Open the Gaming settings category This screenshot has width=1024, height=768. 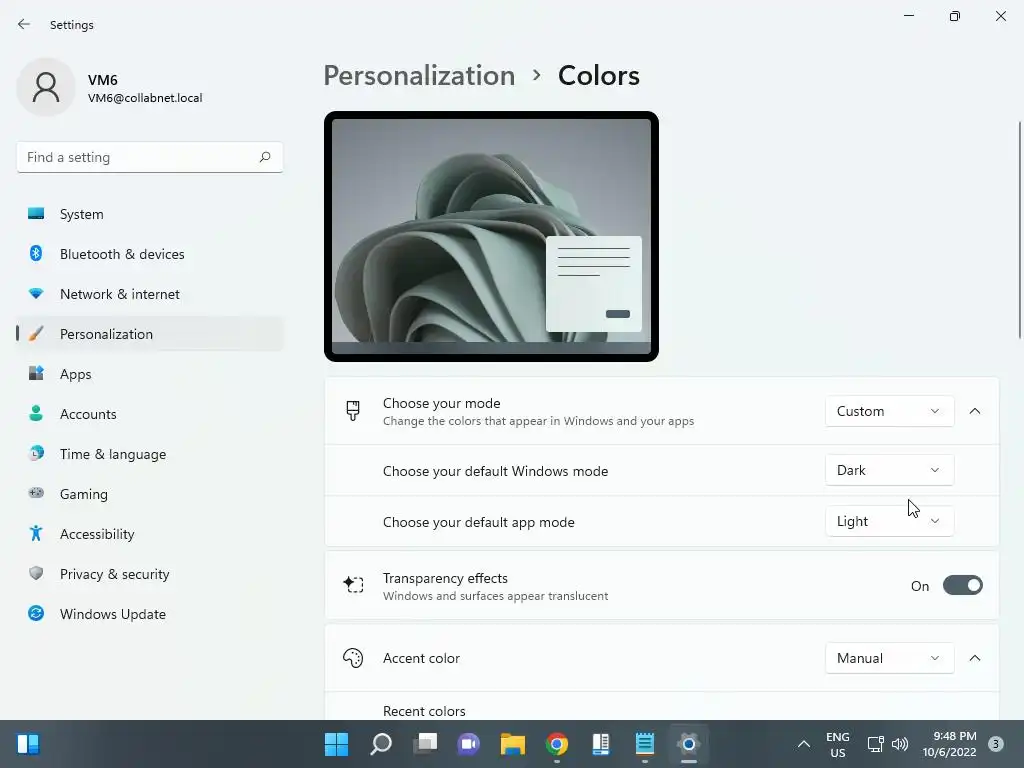(150, 494)
